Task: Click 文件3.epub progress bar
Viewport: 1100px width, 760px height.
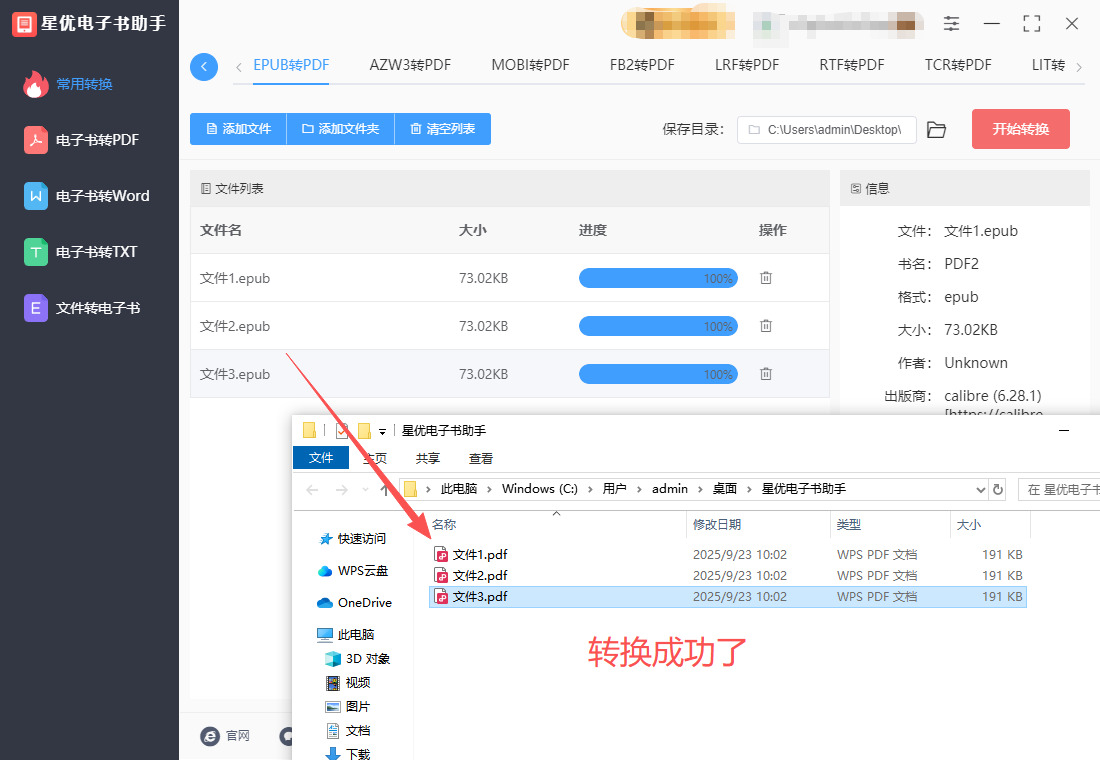Action: click(658, 373)
